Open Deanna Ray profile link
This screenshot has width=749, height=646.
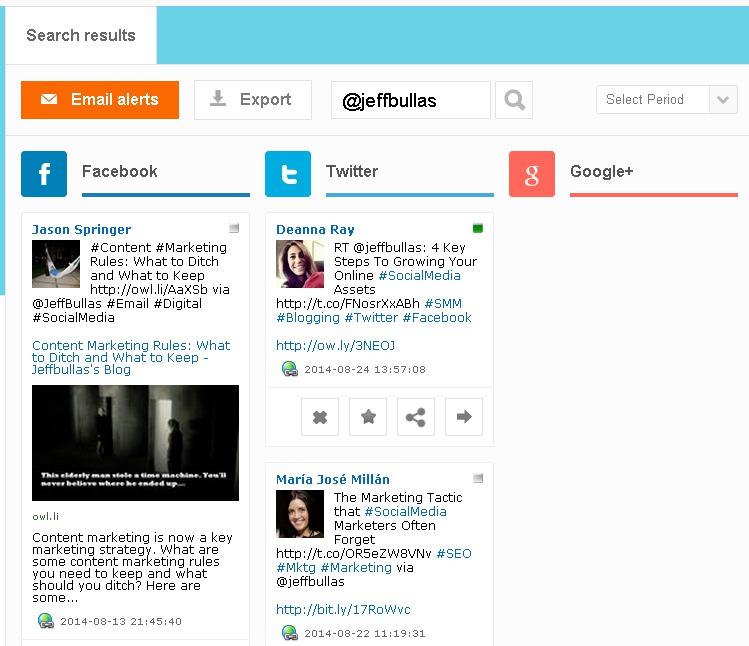click(x=315, y=229)
